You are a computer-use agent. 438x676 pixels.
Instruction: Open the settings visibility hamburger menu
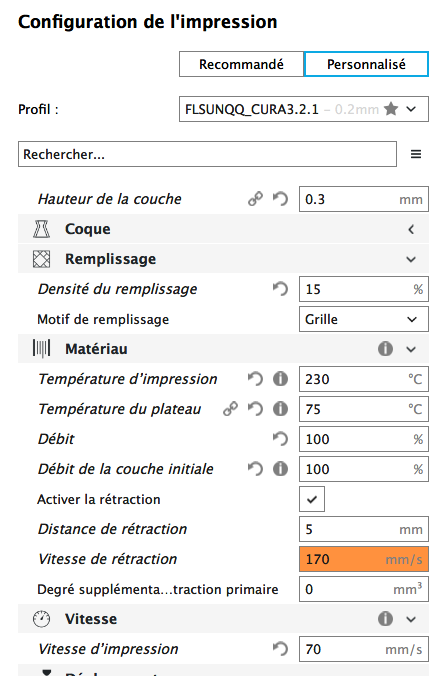click(x=416, y=154)
